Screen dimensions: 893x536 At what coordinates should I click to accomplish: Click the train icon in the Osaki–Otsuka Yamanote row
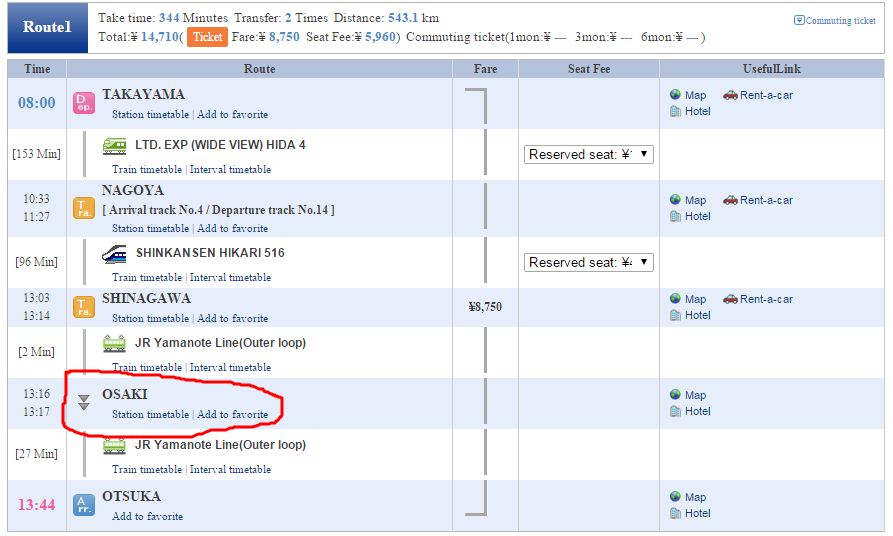click(x=114, y=445)
